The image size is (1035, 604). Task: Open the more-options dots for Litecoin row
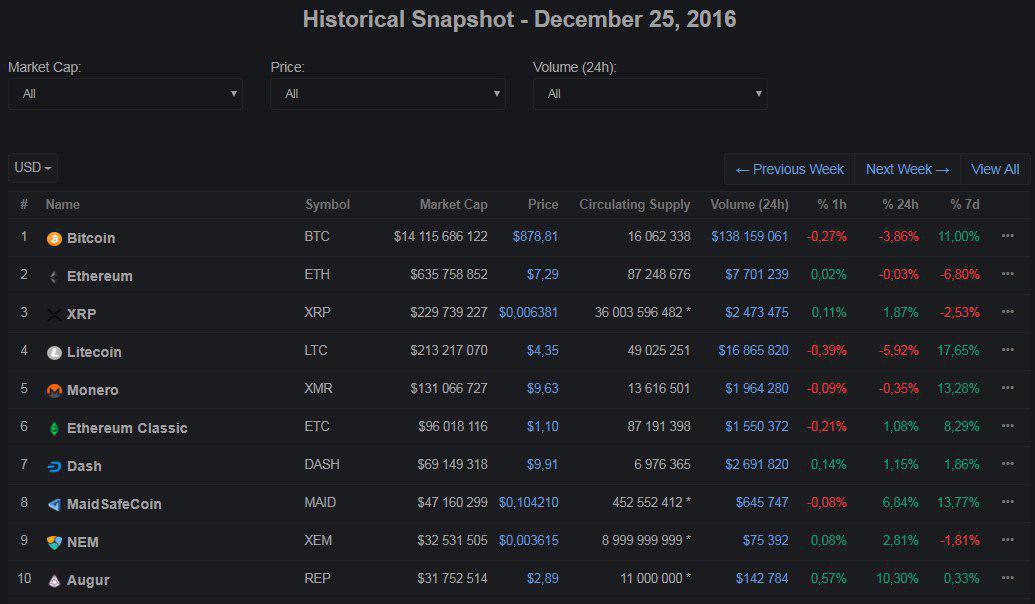(x=1007, y=350)
